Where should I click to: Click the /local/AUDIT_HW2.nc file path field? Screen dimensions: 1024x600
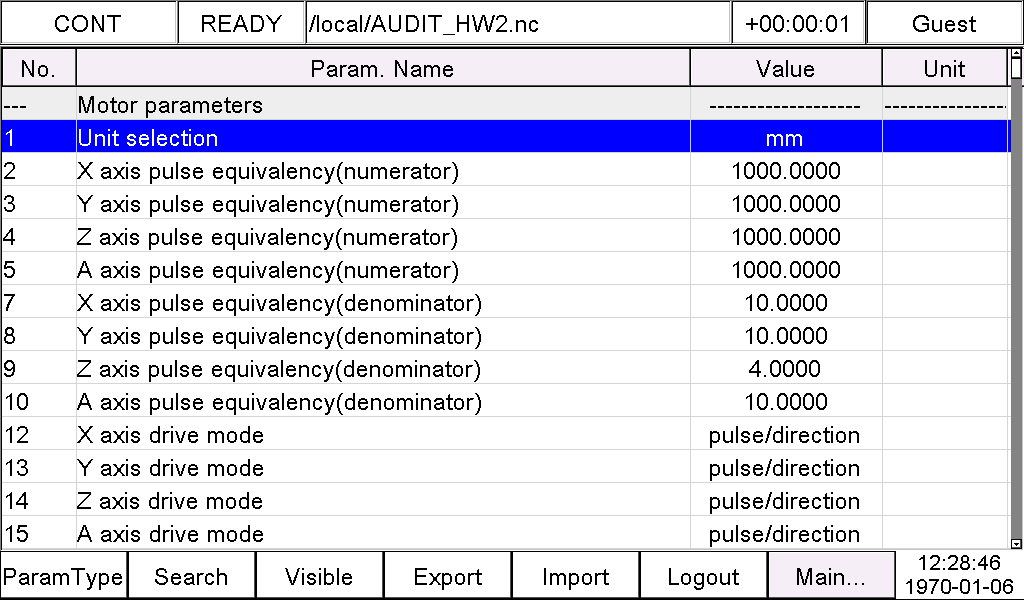coord(518,24)
